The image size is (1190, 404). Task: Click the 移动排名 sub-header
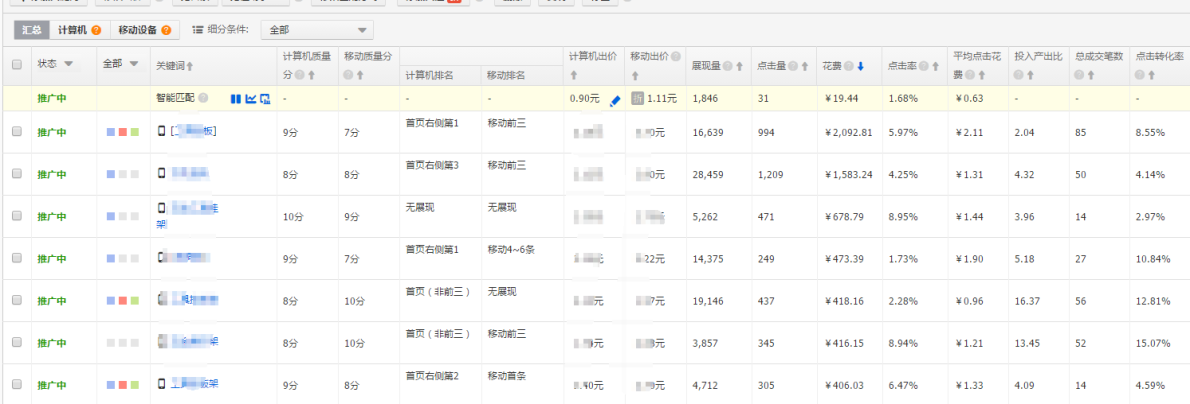pyautogui.click(x=505, y=76)
